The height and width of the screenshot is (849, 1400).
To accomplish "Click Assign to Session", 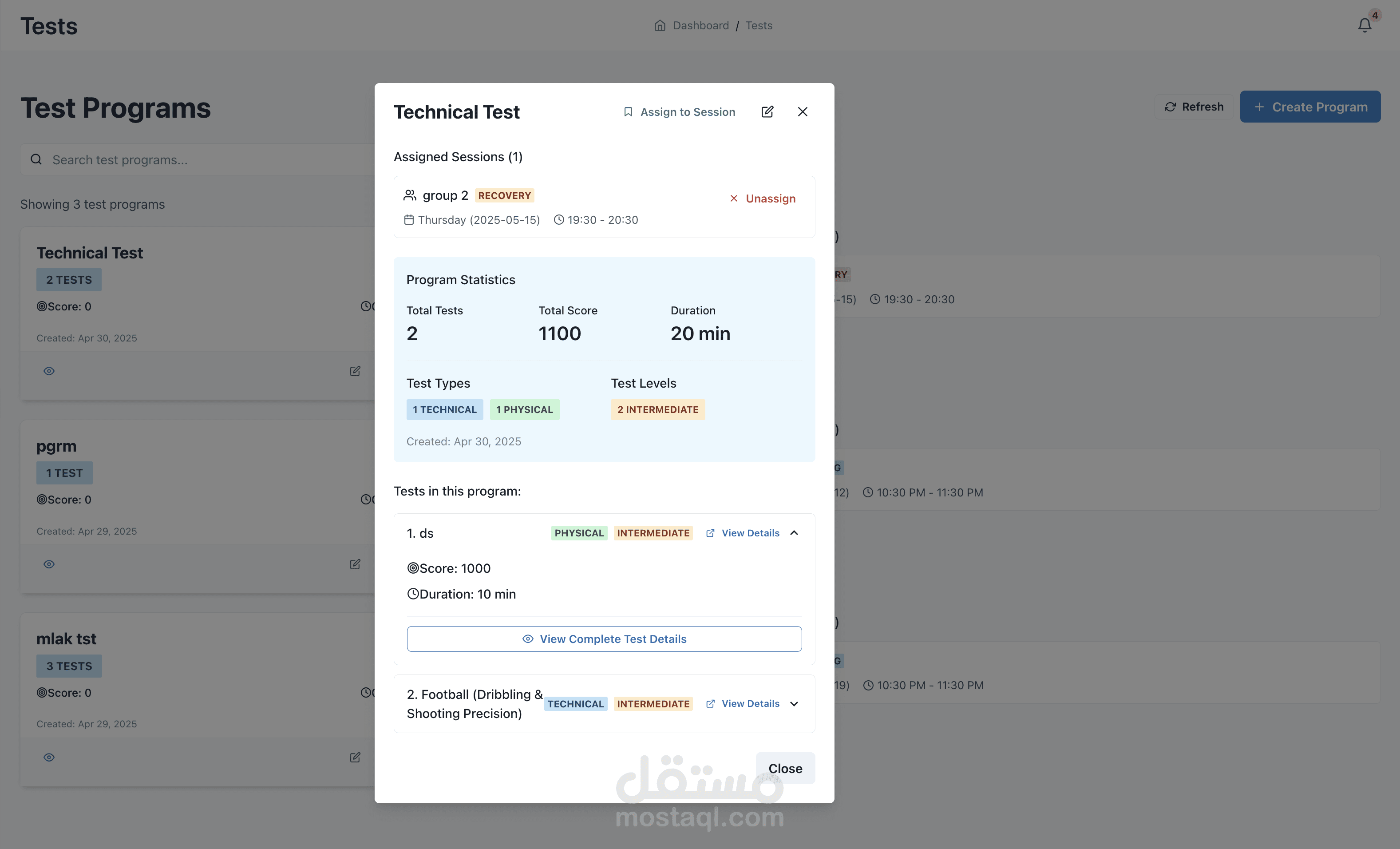I will click(x=679, y=112).
